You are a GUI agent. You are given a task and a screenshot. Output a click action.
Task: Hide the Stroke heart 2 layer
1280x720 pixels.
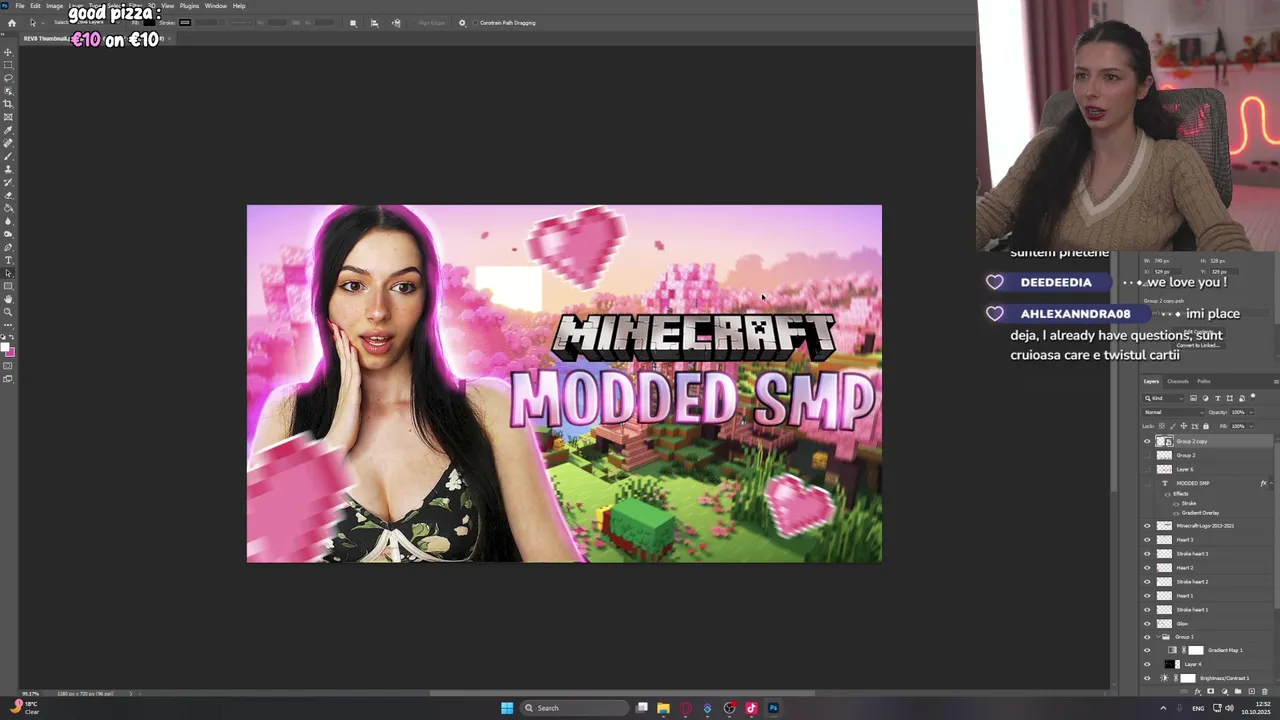coord(1147,581)
